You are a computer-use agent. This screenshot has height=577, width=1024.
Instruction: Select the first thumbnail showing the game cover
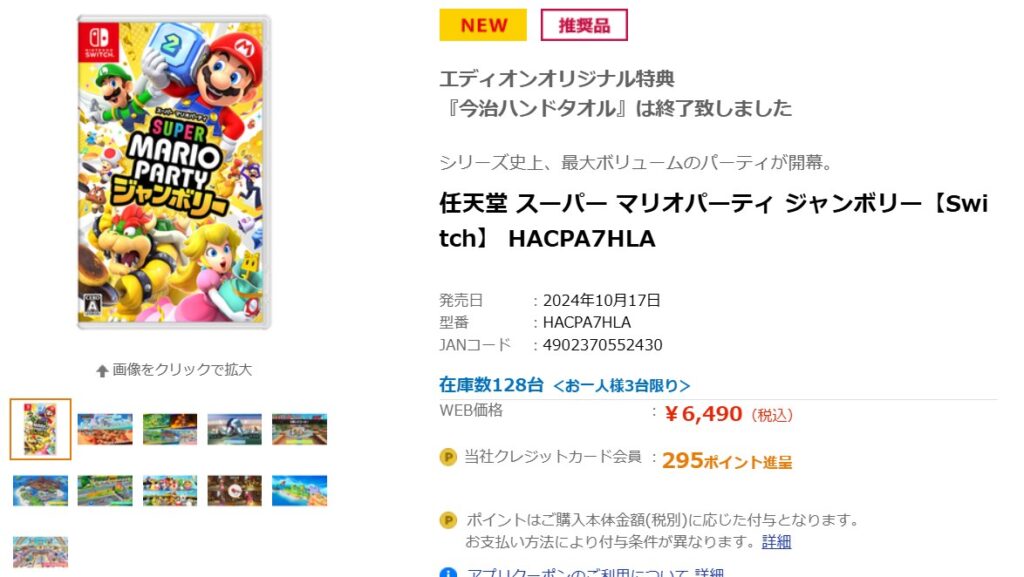click(40, 429)
